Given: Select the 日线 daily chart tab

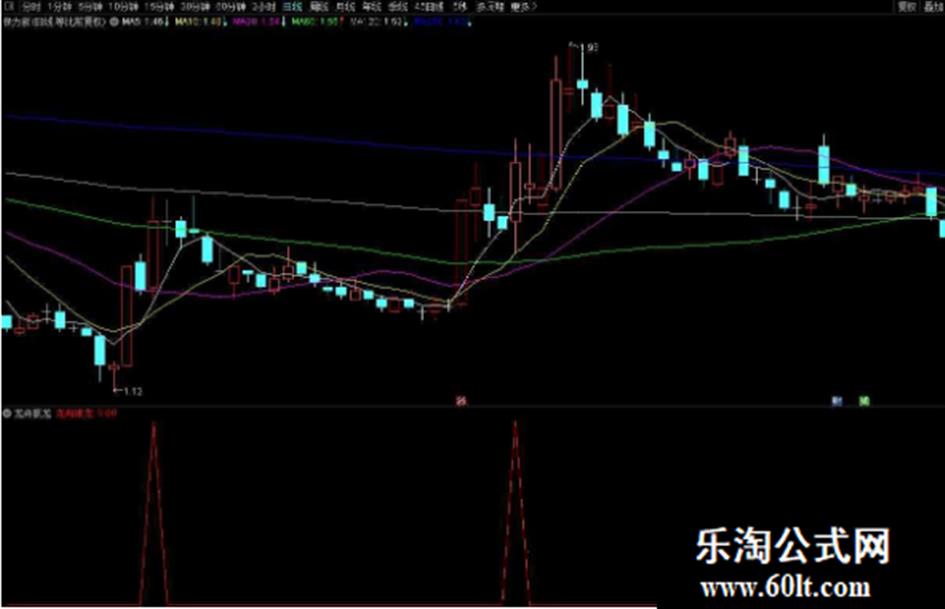Looking at the screenshot, I should (293, 7).
